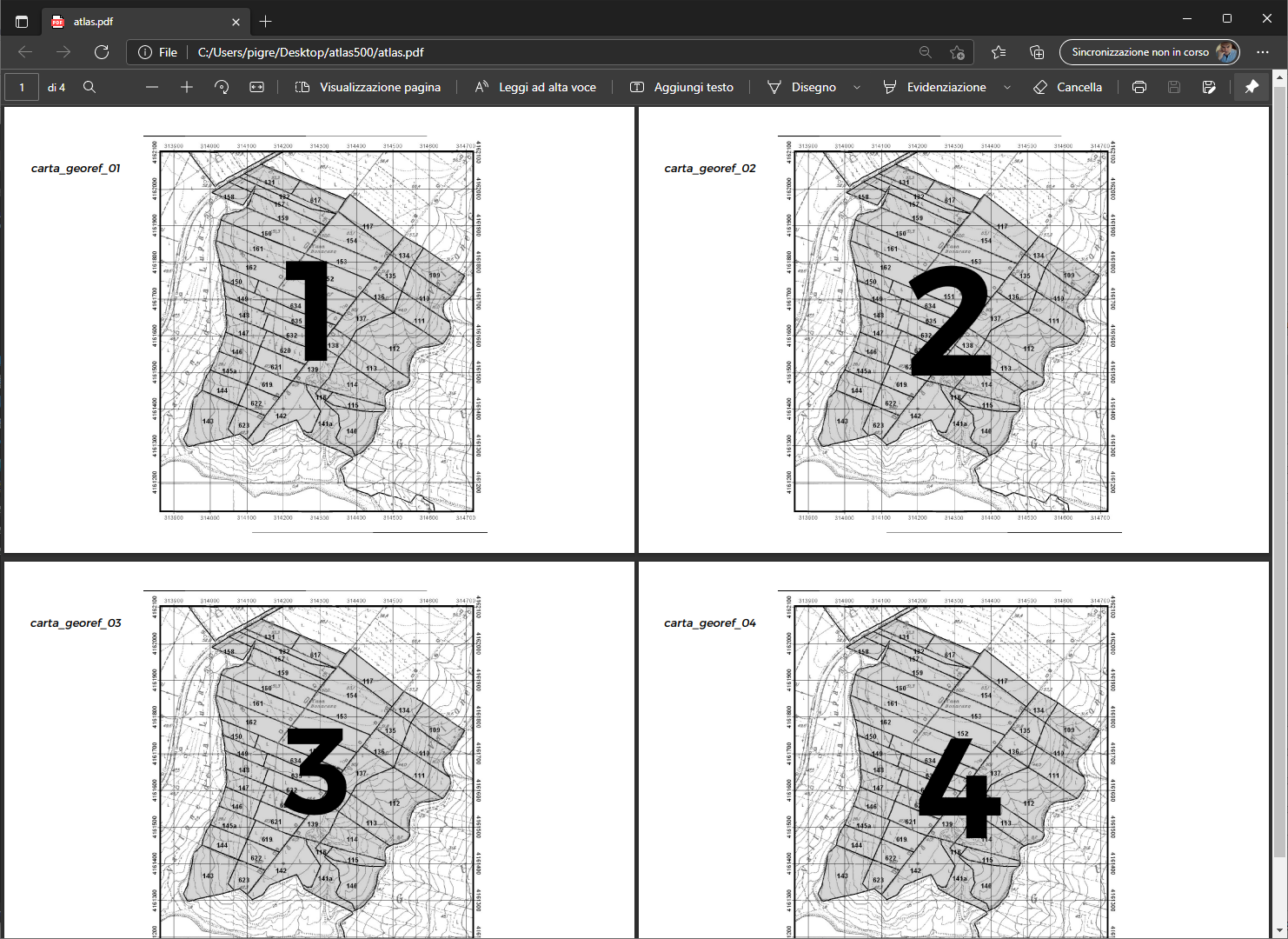Viewport: 1288px width, 939px height.
Task: Click the Aggiungi testo button
Action: [x=681, y=87]
